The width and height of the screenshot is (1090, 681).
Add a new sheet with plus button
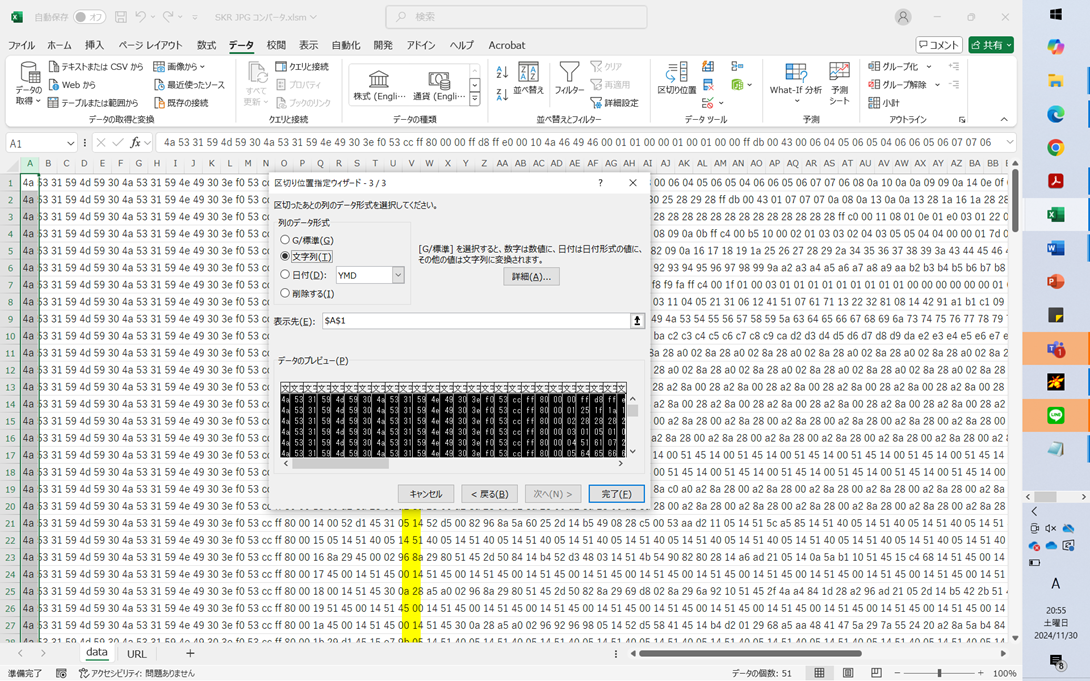190,653
